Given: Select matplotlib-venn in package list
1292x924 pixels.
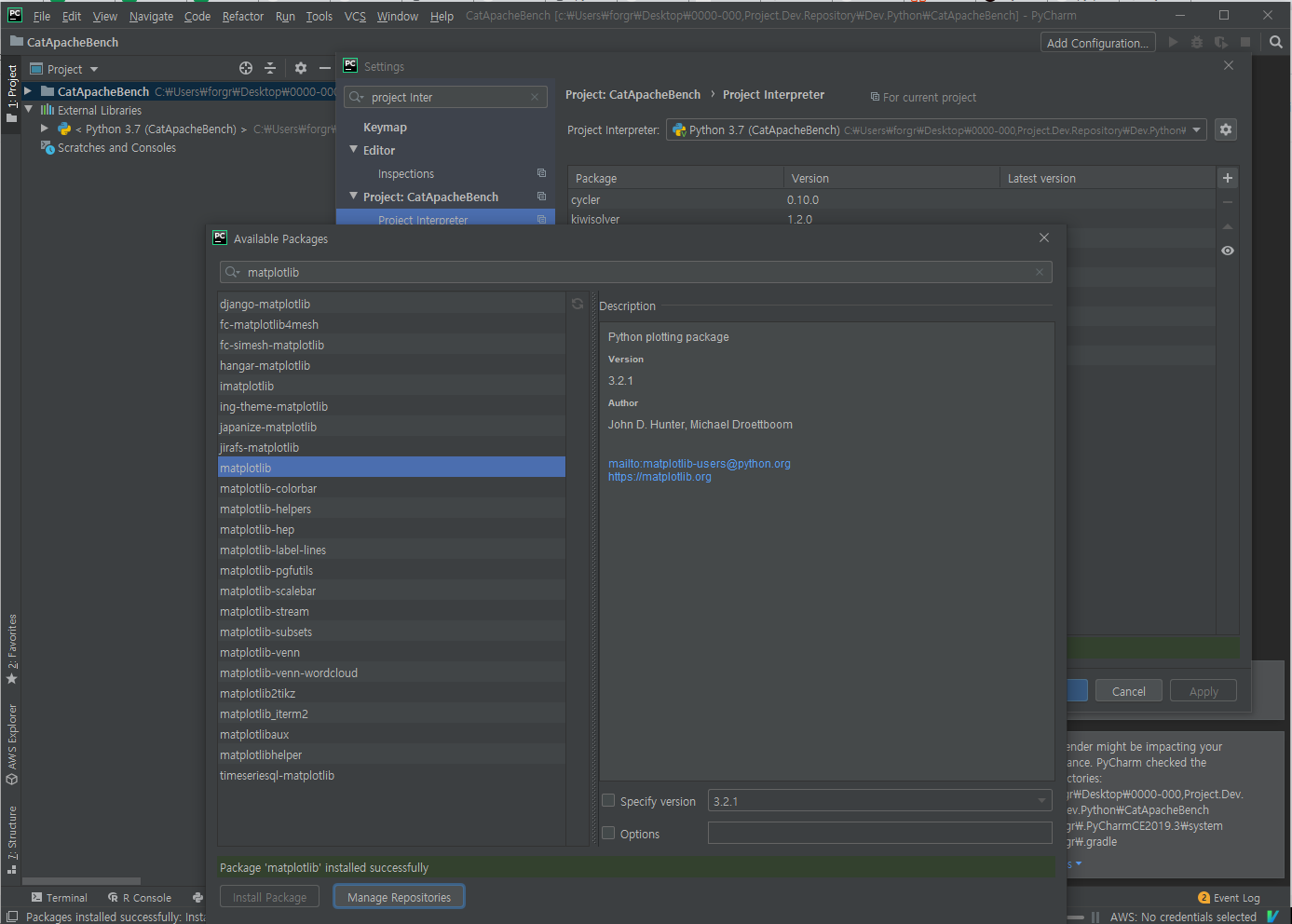Looking at the screenshot, I should pyautogui.click(x=391, y=652).
